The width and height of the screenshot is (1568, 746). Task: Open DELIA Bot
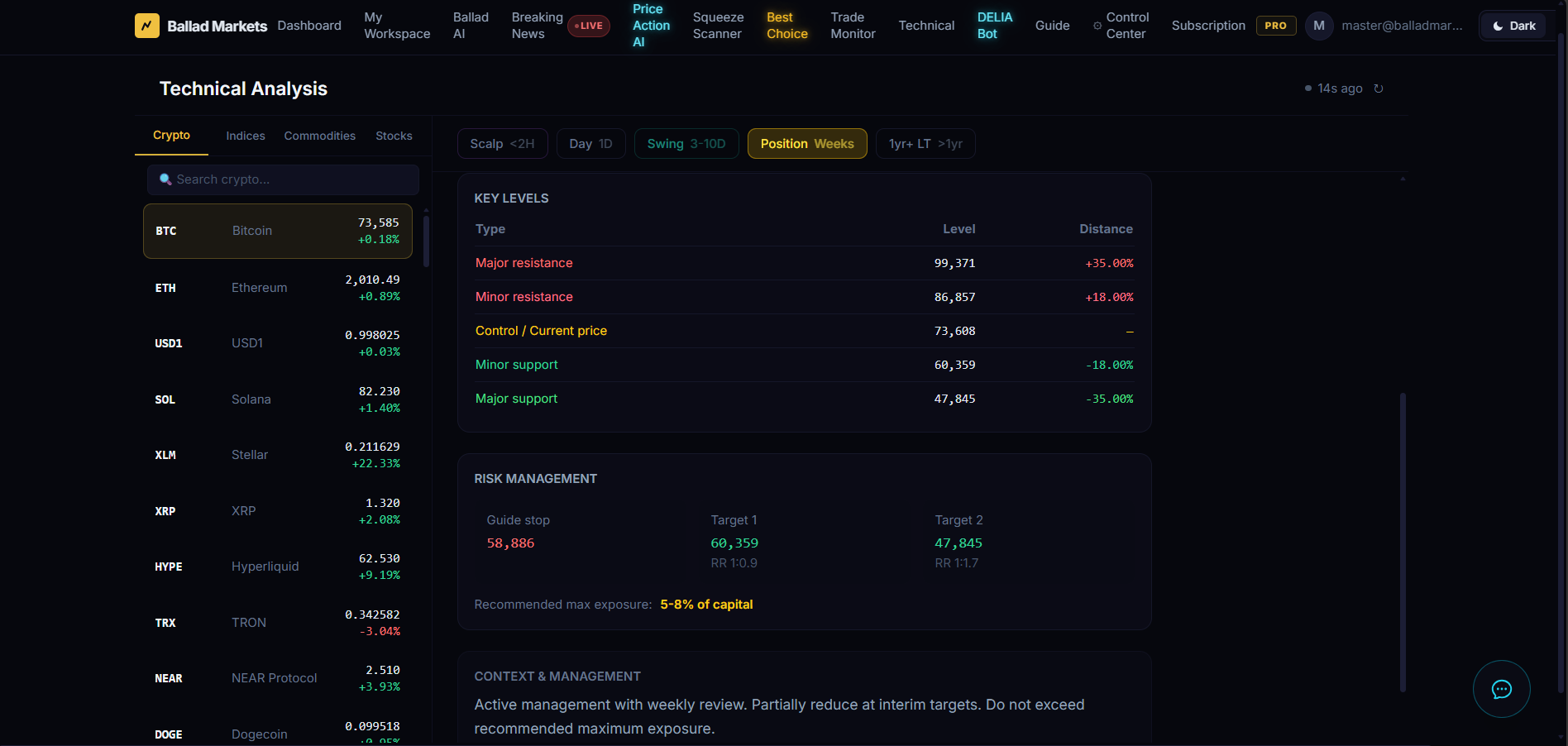994,26
